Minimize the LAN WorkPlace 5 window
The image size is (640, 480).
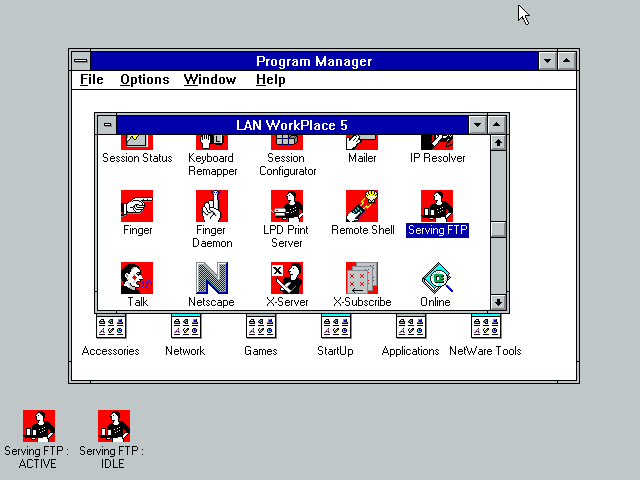(x=477, y=125)
